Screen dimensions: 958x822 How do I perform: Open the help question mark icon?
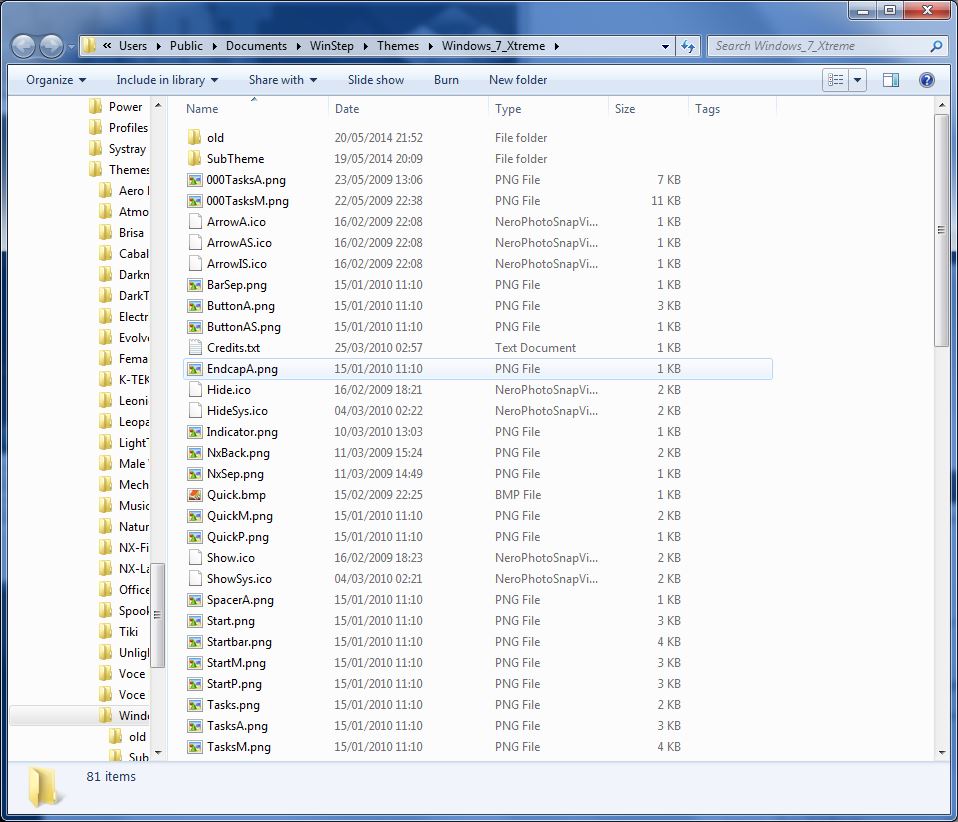tap(926, 80)
